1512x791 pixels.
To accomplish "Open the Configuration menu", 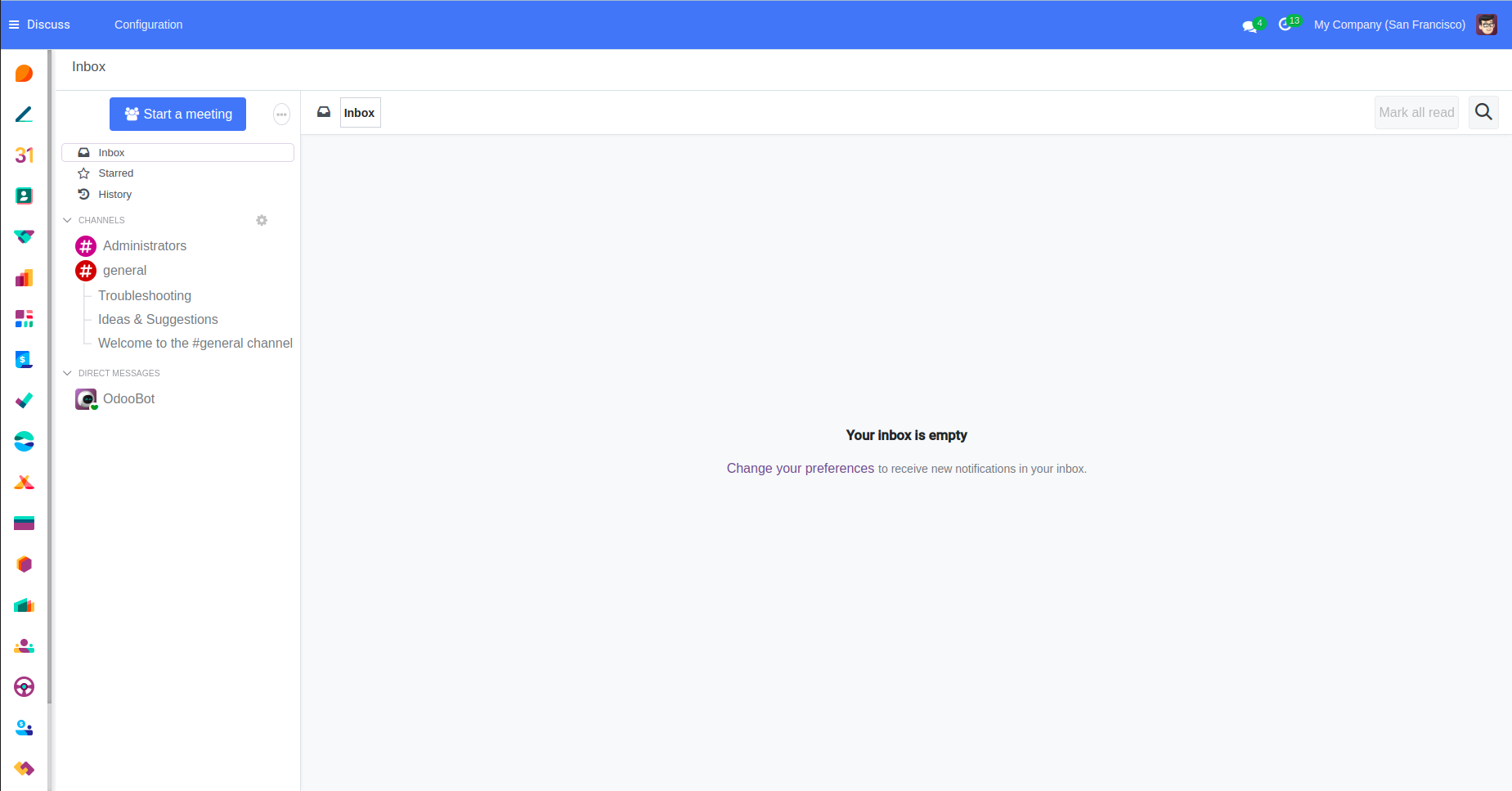I will point(148,25).
